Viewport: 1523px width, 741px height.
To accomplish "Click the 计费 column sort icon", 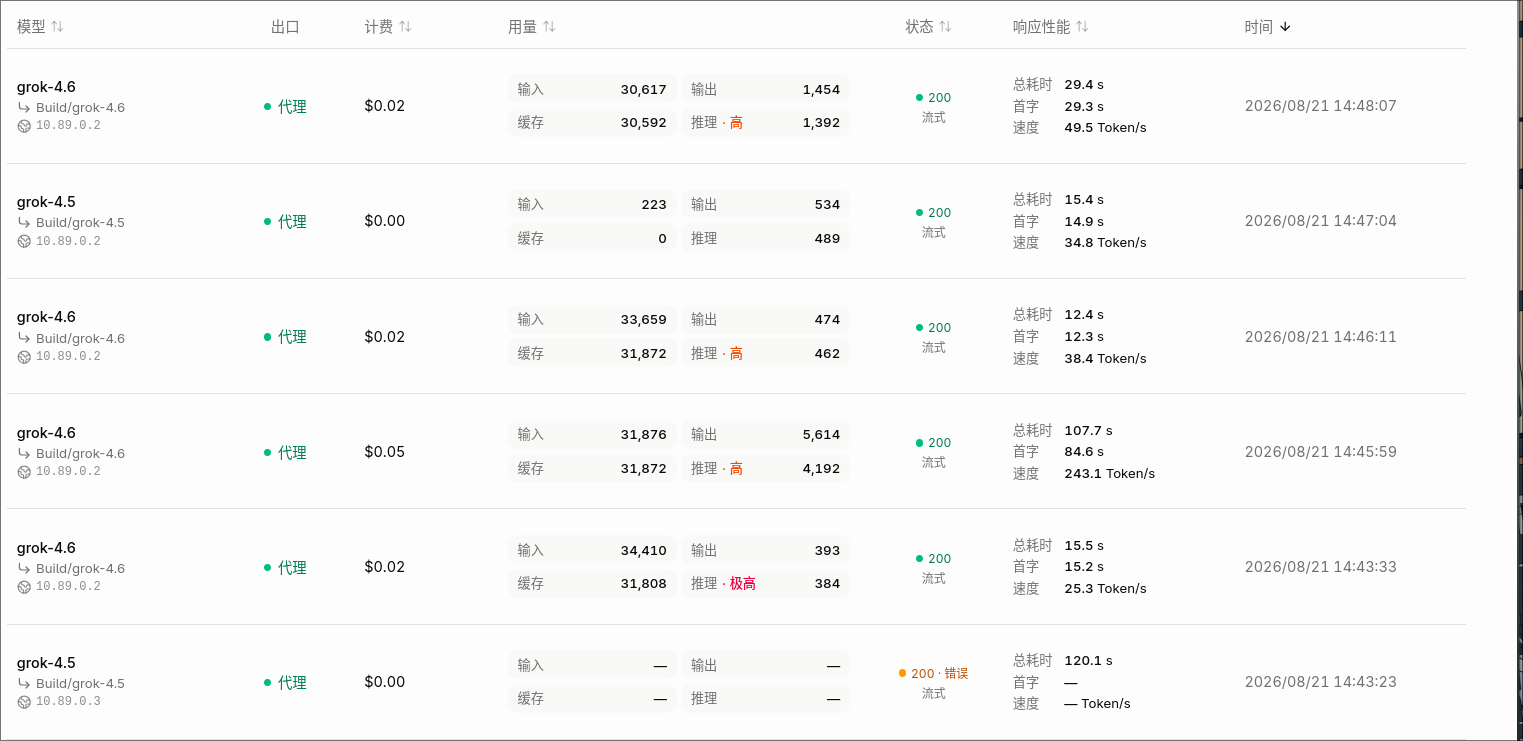I will pyautogui.click(x=405, y=27).
